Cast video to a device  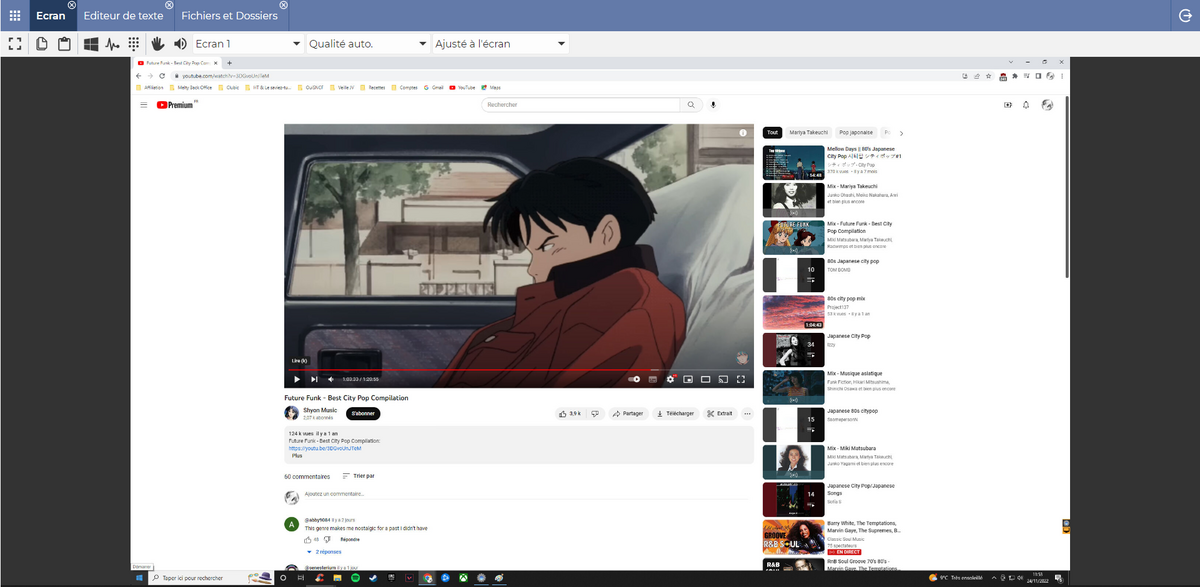click(723, 379)
